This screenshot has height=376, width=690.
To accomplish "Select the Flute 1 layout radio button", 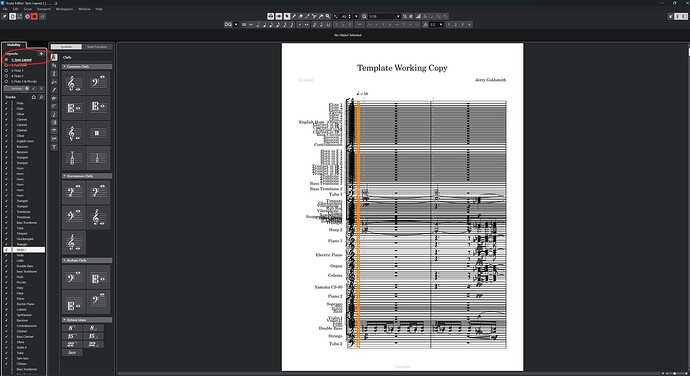I will click(x=6, y=70).
